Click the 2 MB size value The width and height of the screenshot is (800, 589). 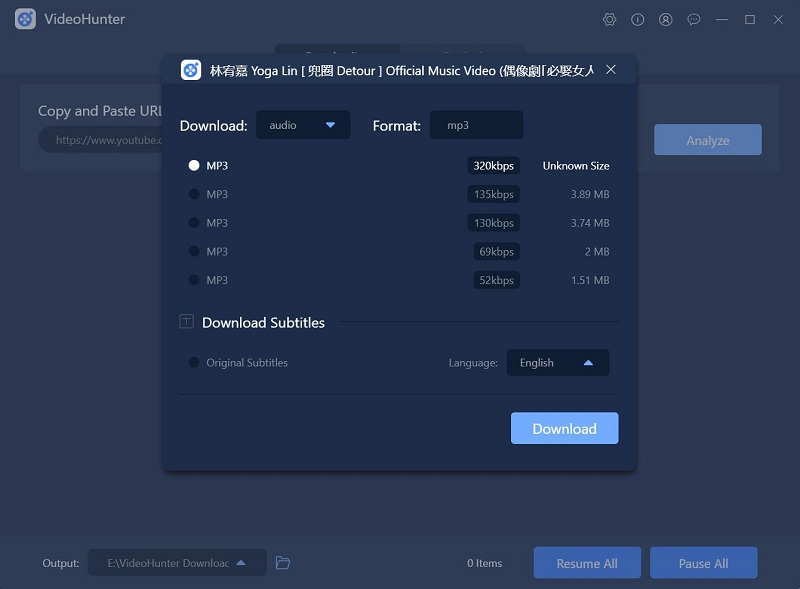597,251
